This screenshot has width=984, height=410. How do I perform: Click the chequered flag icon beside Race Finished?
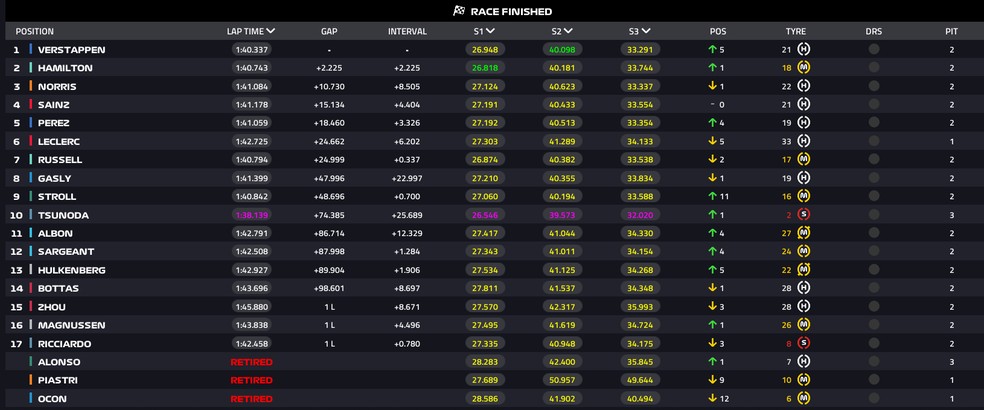click(x=459, y=11)
